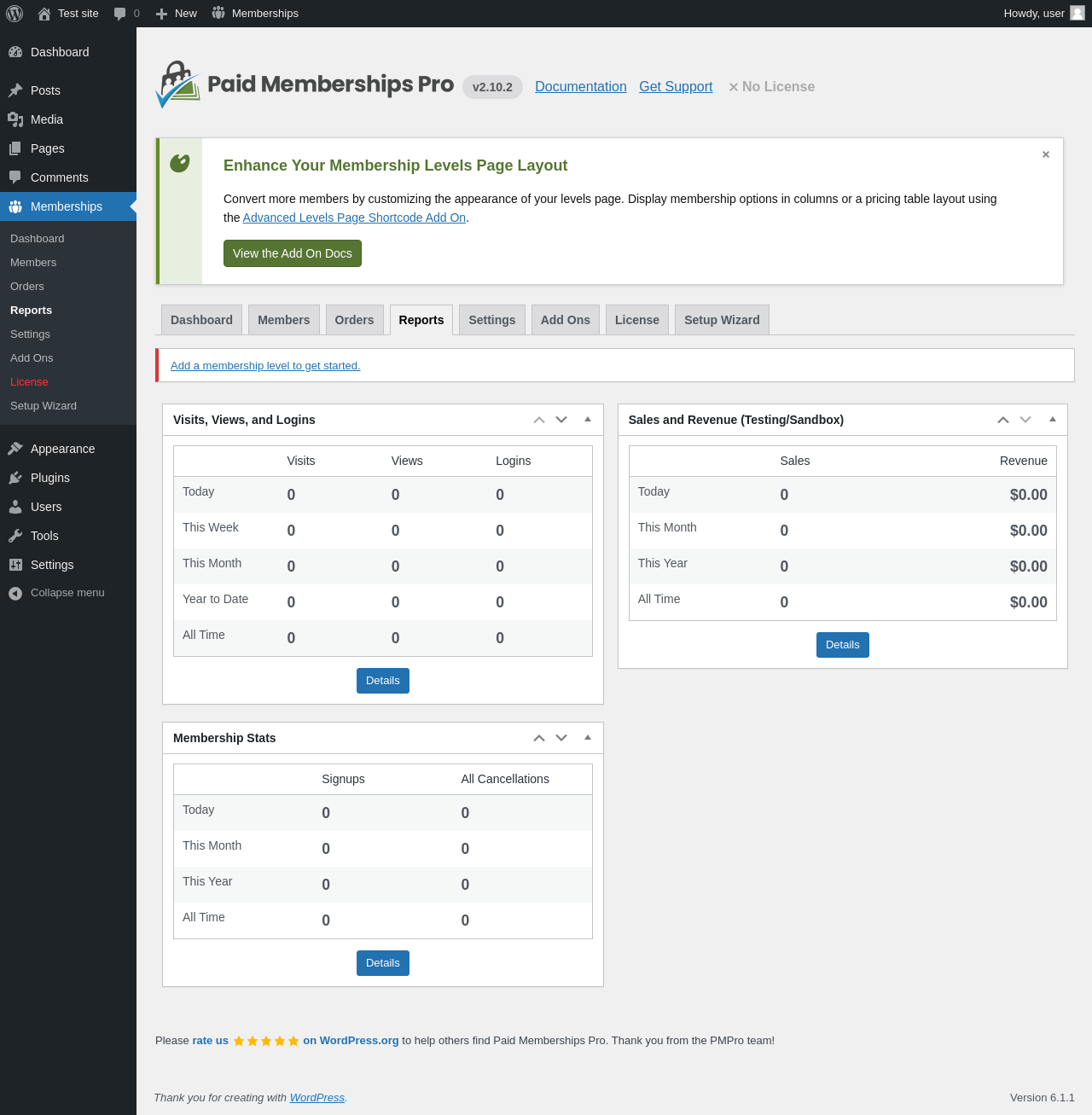This screenshot has width=1092, height=1115.
Task: Open Posts in the sidebar
Action: point(68,90)
